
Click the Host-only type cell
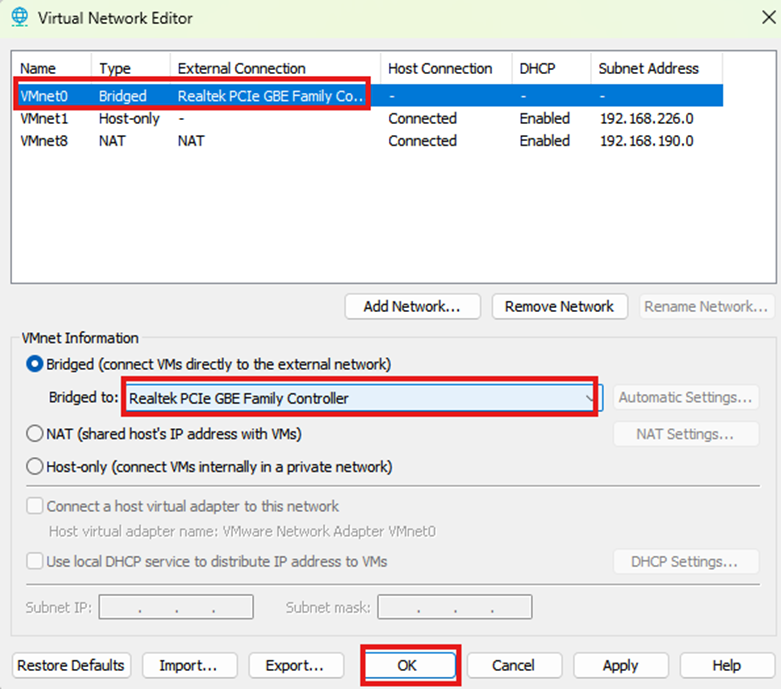[129, 119]
